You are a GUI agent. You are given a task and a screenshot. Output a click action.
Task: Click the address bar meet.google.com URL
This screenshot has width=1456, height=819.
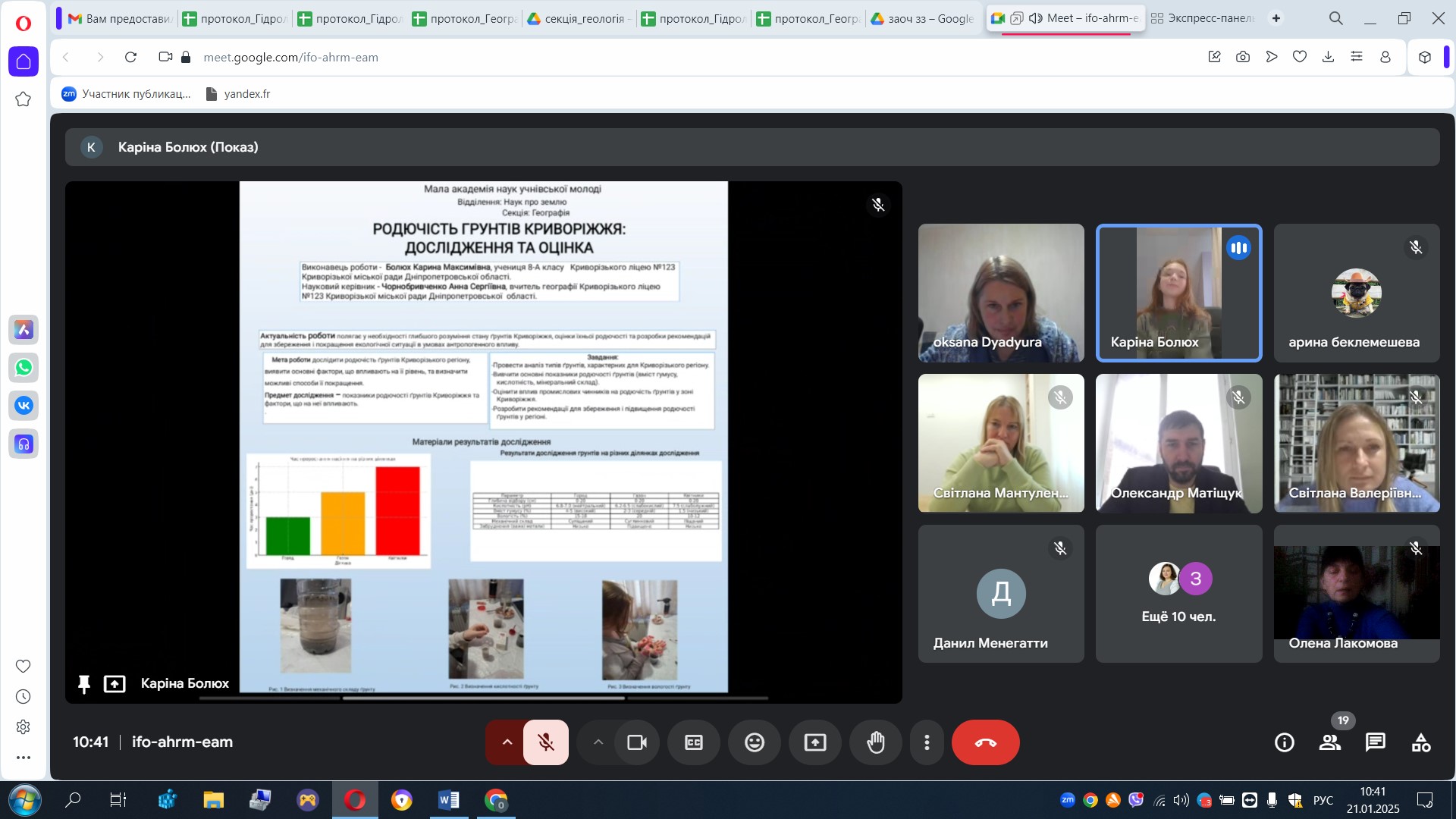[x=291, y=57]
